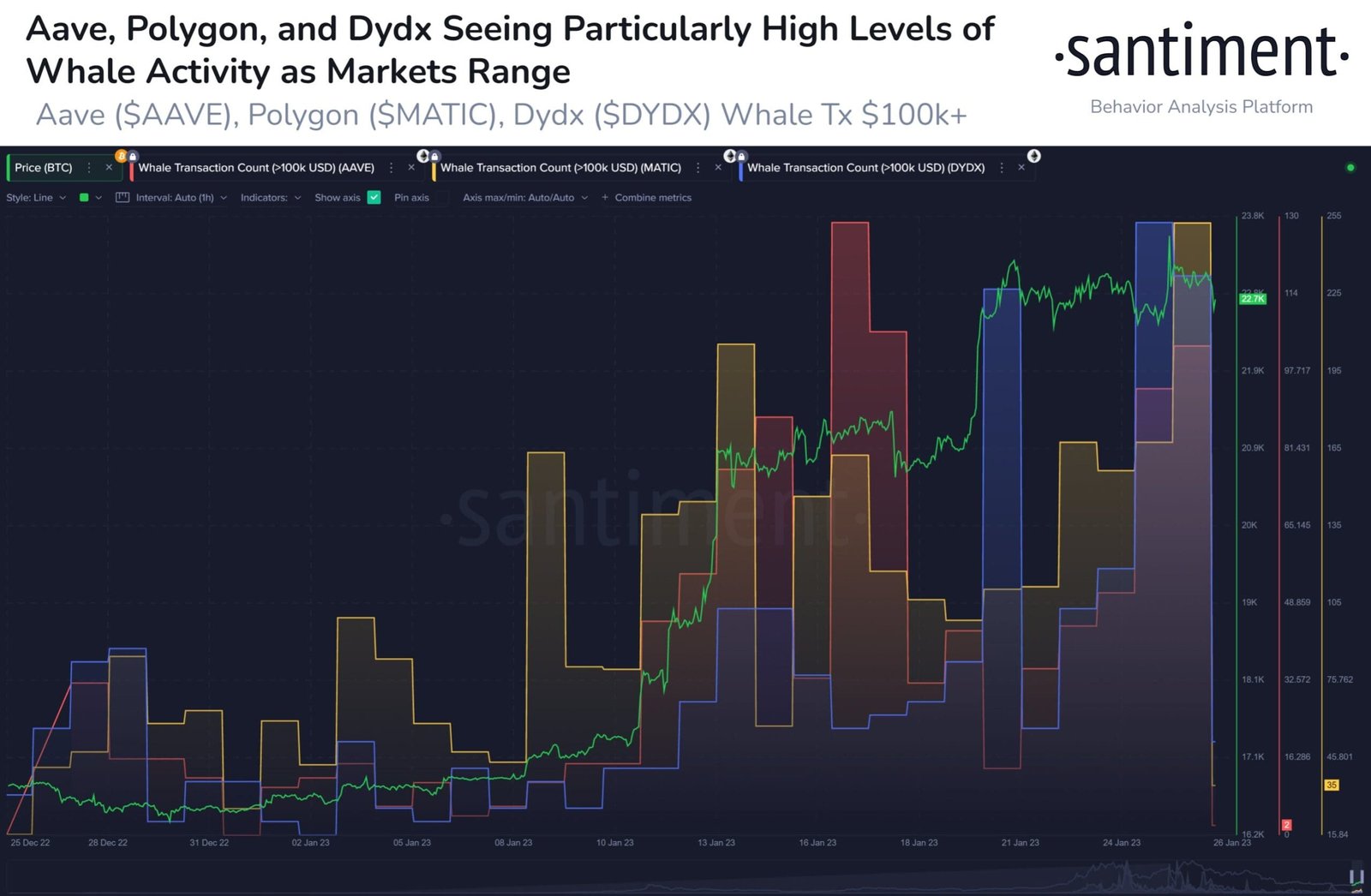Click the Ethereum badge on the AAVE metric

coord(422,156)
